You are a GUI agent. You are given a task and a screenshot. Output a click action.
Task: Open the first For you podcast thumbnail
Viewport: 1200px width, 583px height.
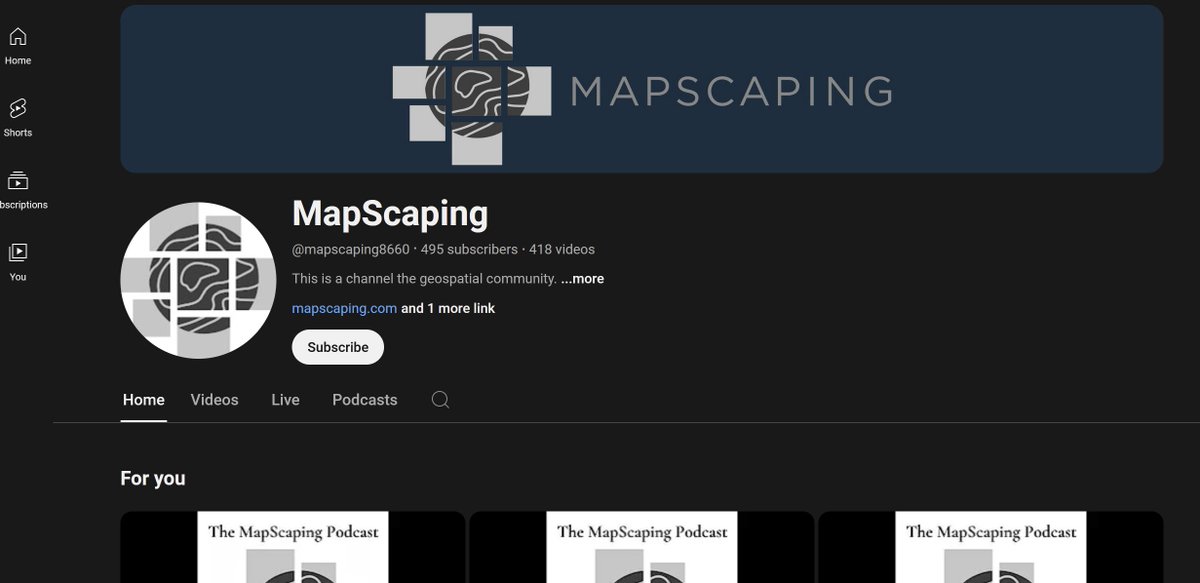[292, 547]
